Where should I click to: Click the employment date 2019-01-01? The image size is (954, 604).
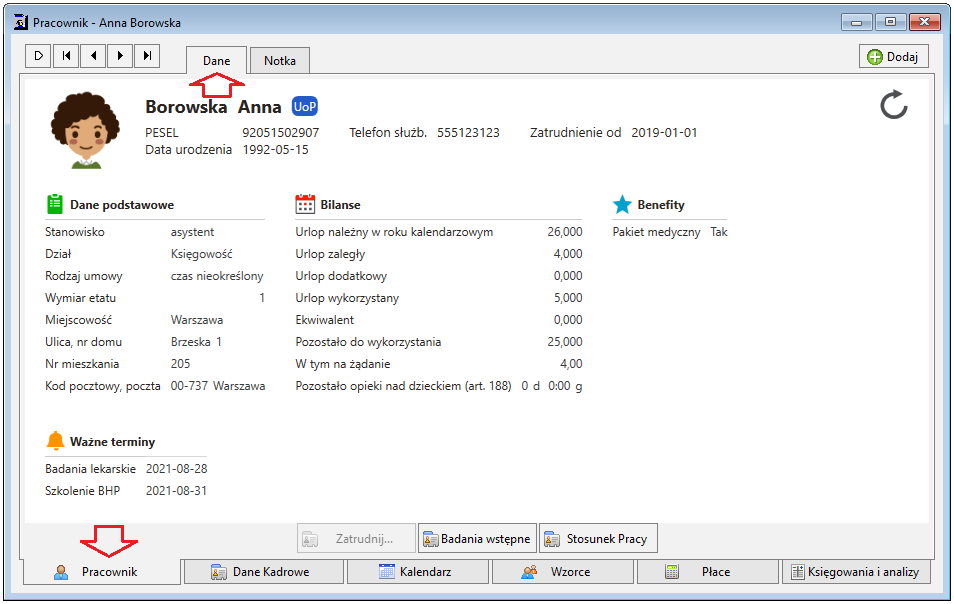[664, 133]
